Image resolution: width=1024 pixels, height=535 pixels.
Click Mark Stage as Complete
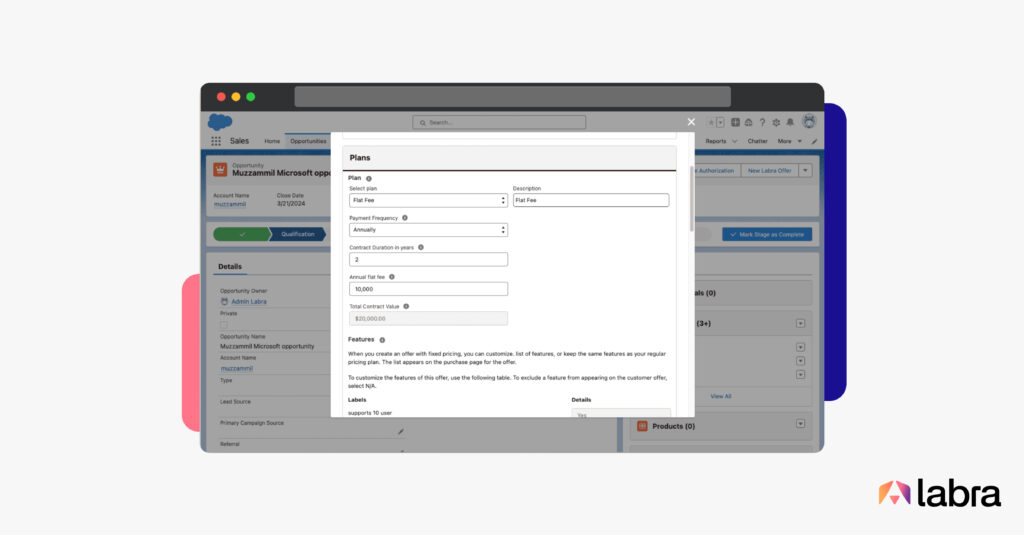coord(767,235)
